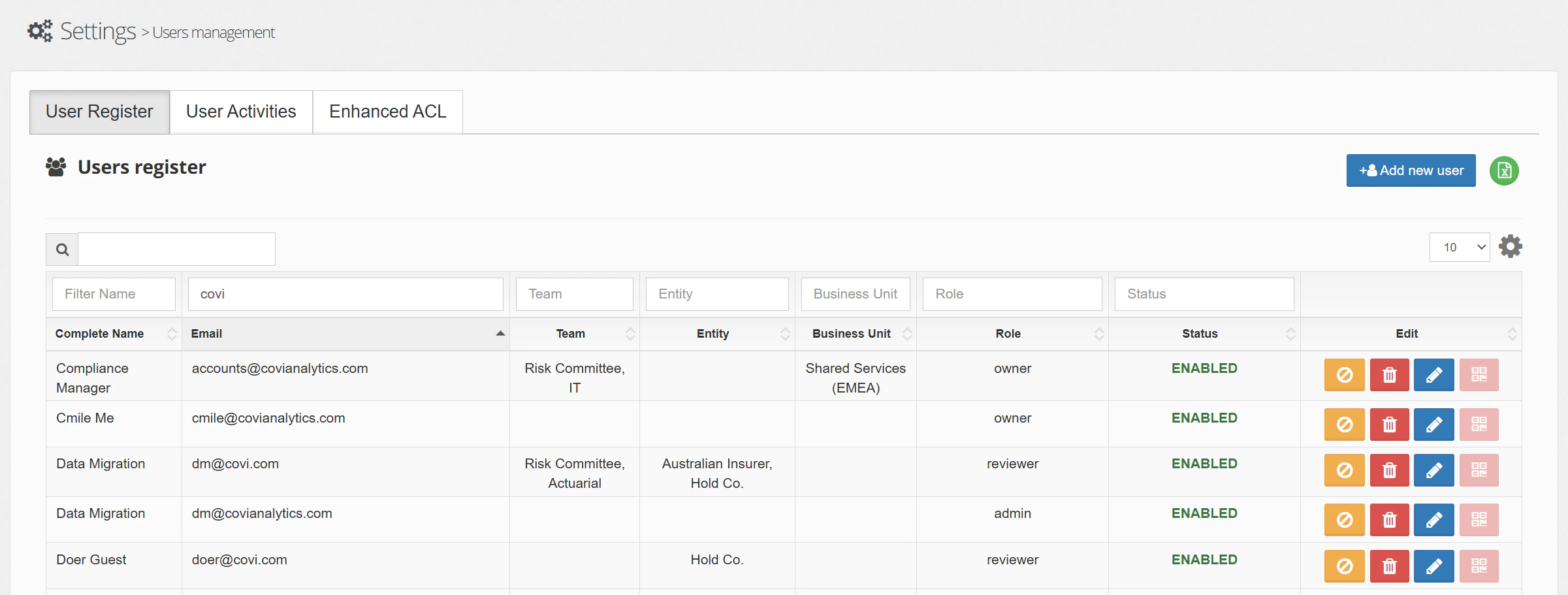Open QR code for cmile@covianalytics.com
Viewport: 1568px width, 595px height.
click(1479, 425)
